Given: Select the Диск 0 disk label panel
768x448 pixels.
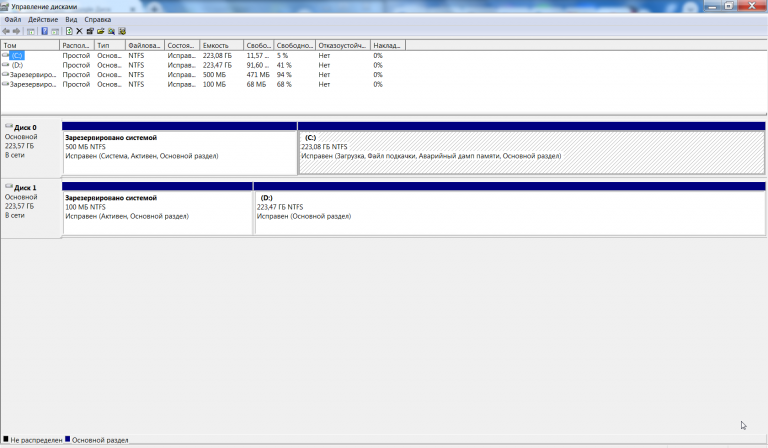Looking at the screenshot, I should (31, 148).
